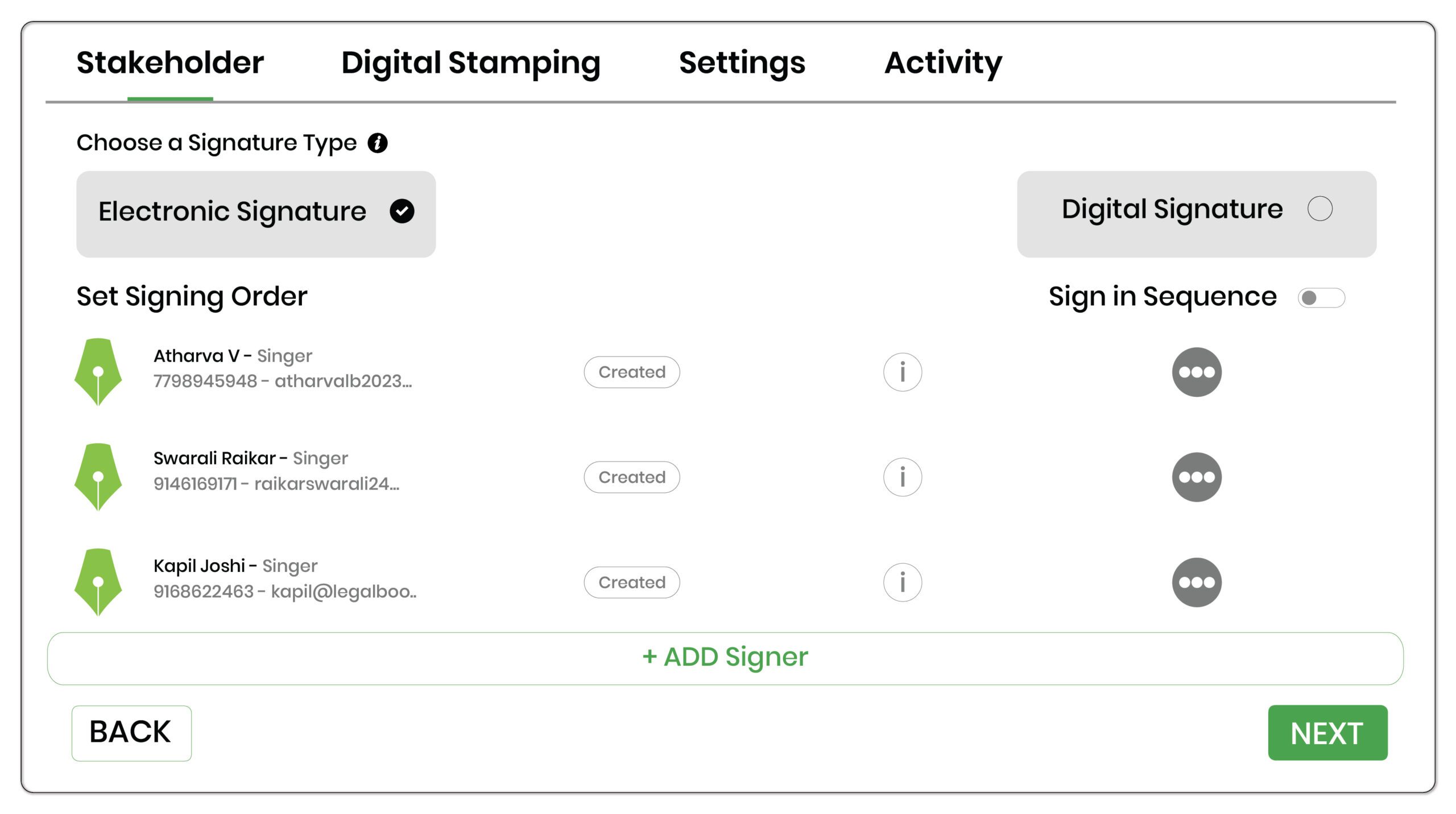Open info details for Atharva V

click(902, 372)
